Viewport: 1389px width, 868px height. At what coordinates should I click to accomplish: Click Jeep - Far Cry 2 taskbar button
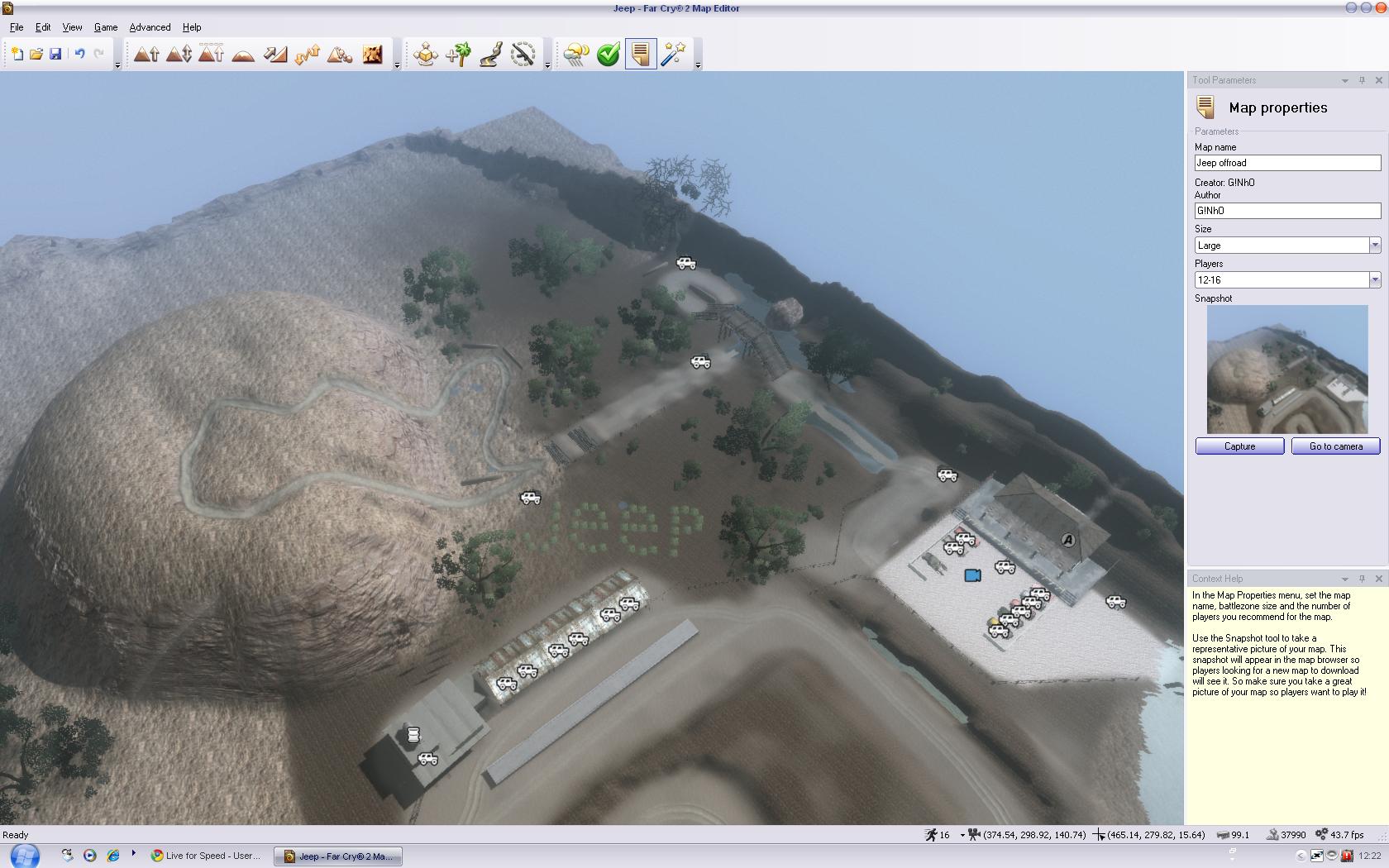pos(339,856)
